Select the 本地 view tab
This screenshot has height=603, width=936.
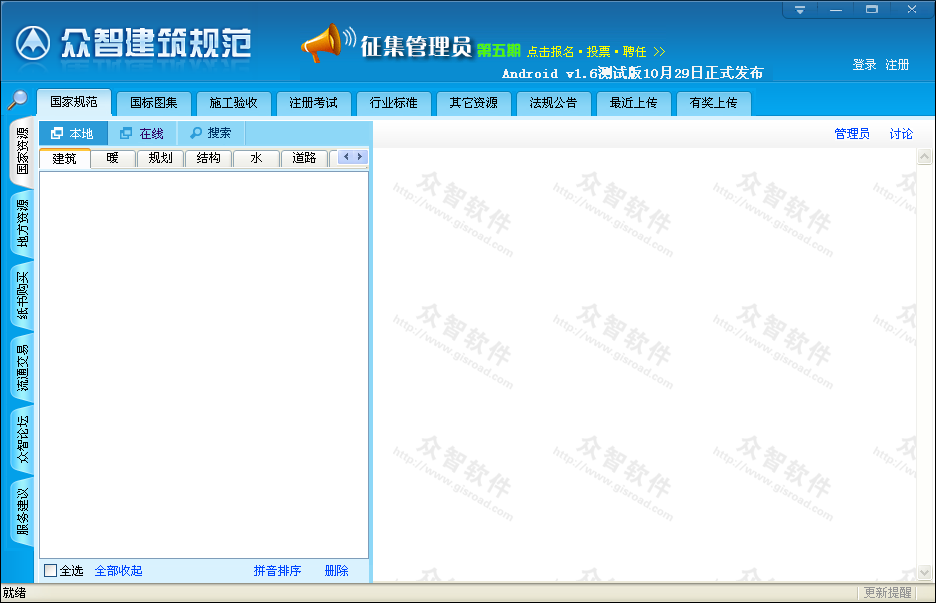[73, 133]
